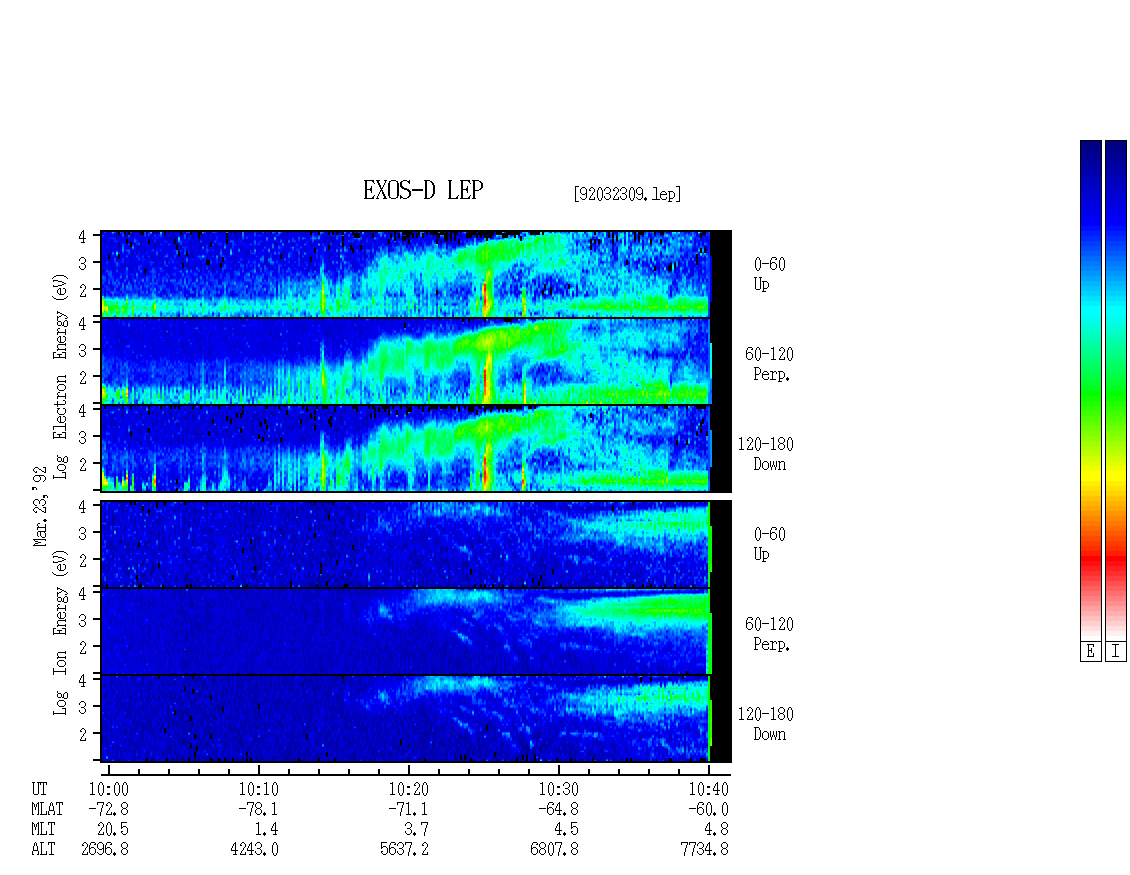Click the ALT value 5637.2
Viewport: 1130px width, 875px height.
404,850
